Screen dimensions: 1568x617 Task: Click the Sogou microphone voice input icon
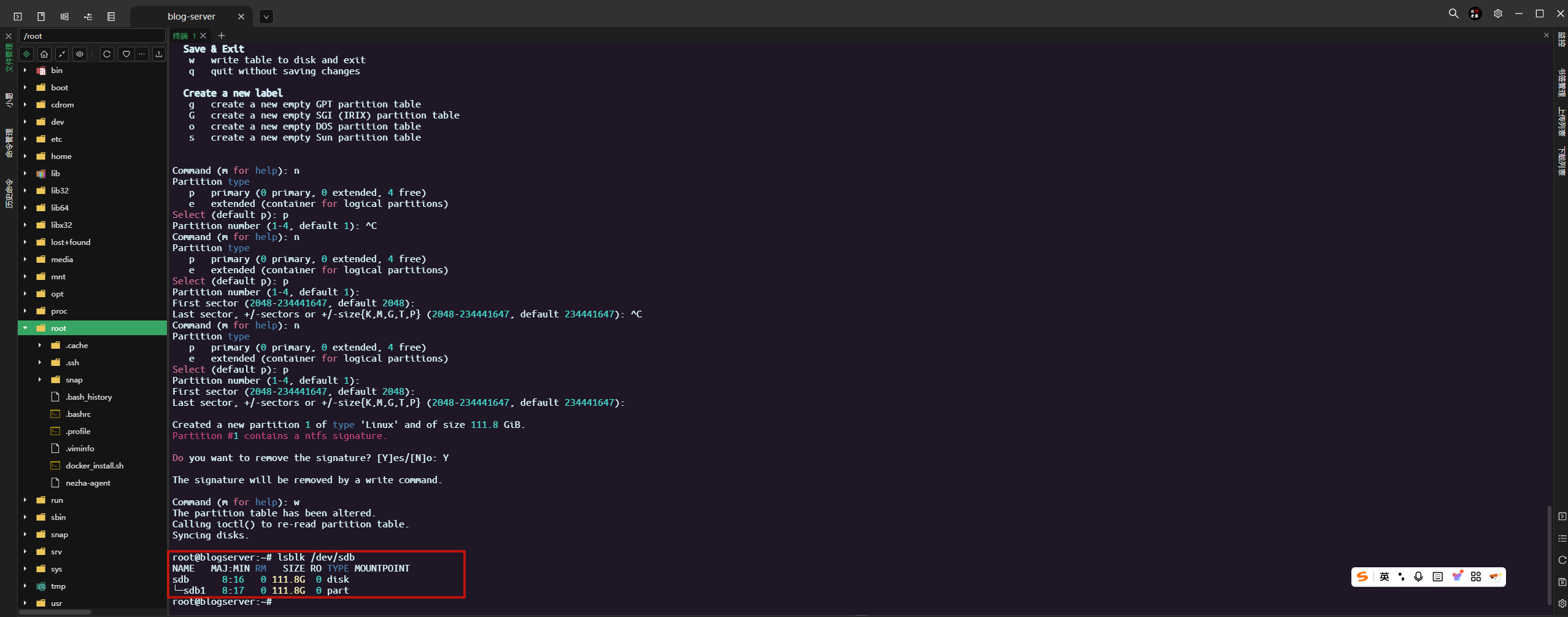point(1418,576)
